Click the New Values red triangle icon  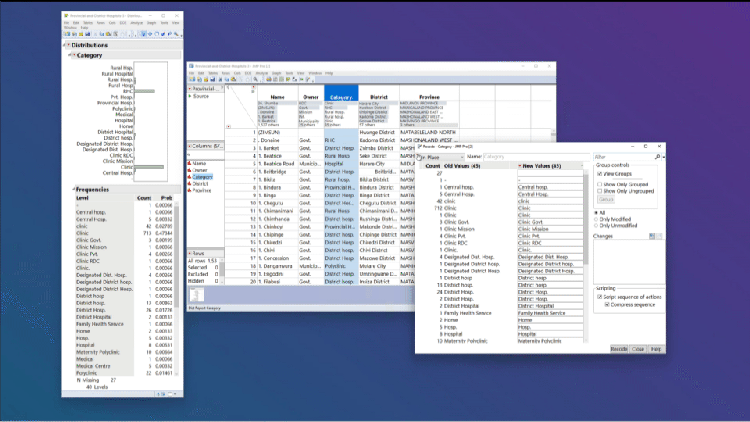click(x=520, y=166)
